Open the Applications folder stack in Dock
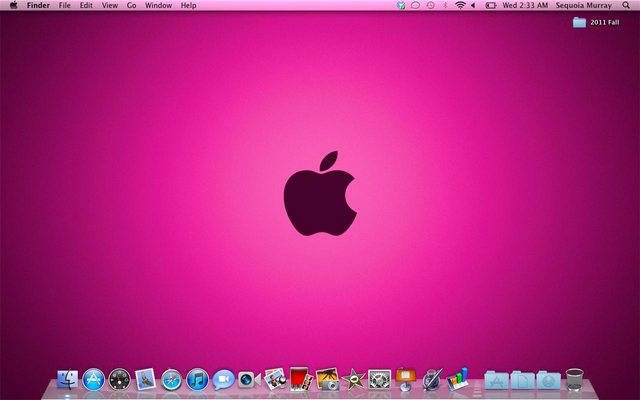The height and width of the screenshot is (400, 640). [496, 380]
